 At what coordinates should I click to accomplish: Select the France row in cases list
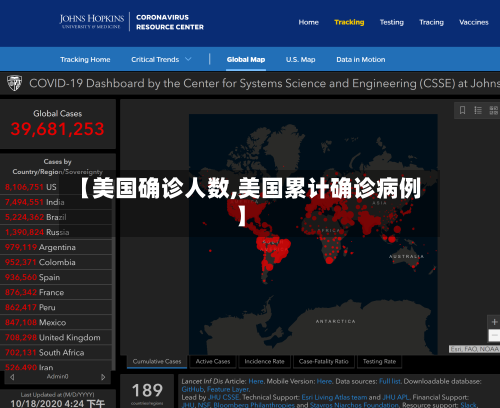[x=56, y=292]
